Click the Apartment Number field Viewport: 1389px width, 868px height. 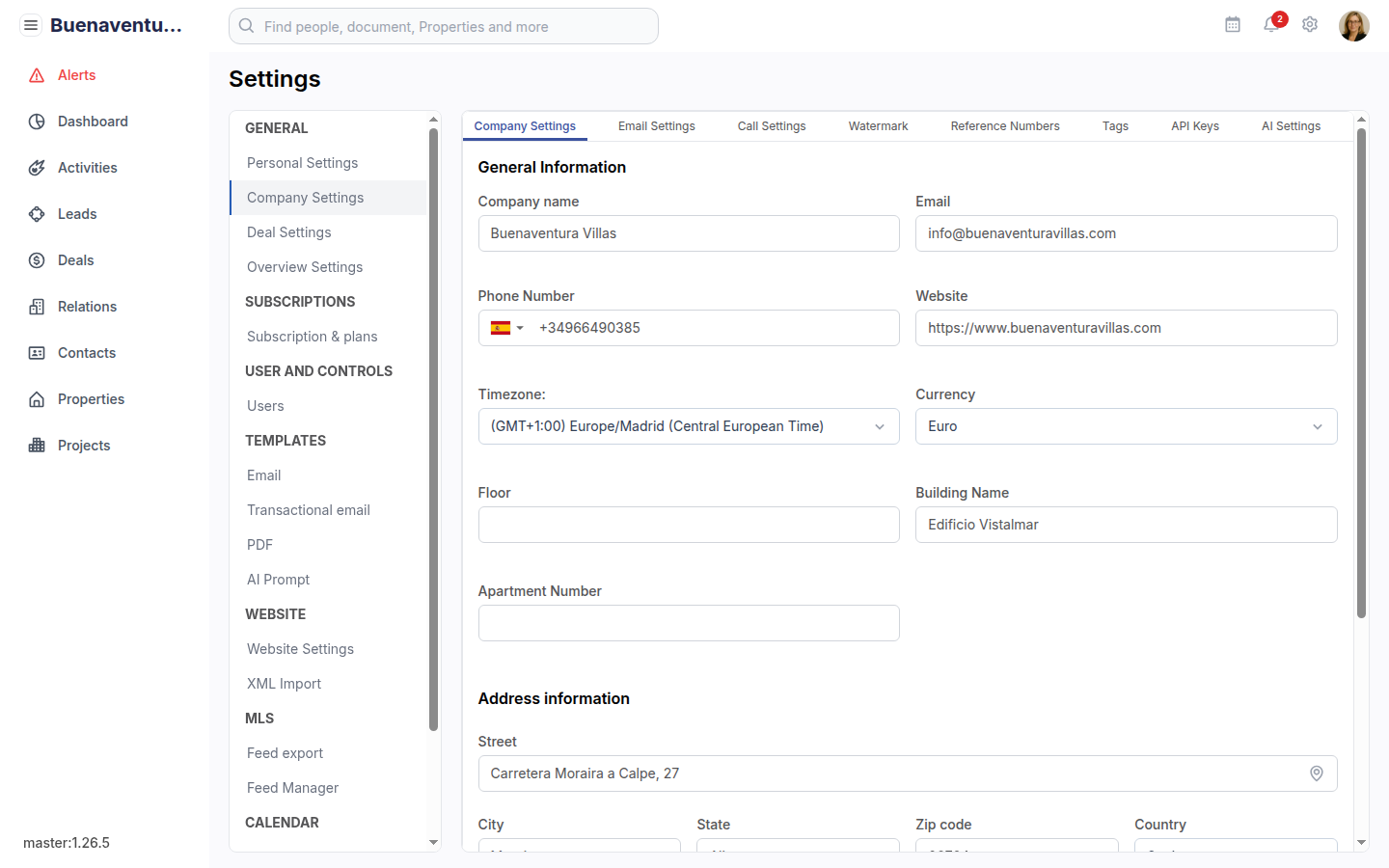[689, 623]
